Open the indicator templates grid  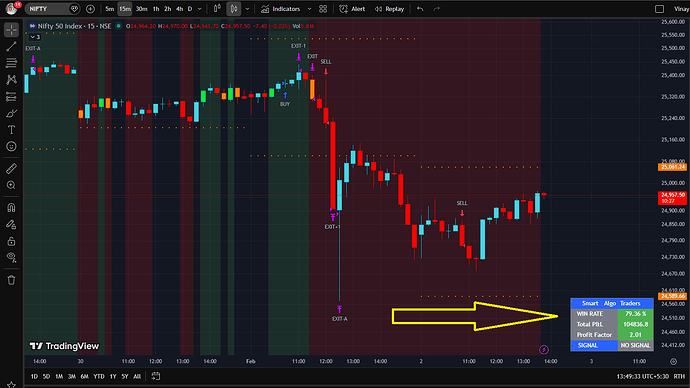323,9
